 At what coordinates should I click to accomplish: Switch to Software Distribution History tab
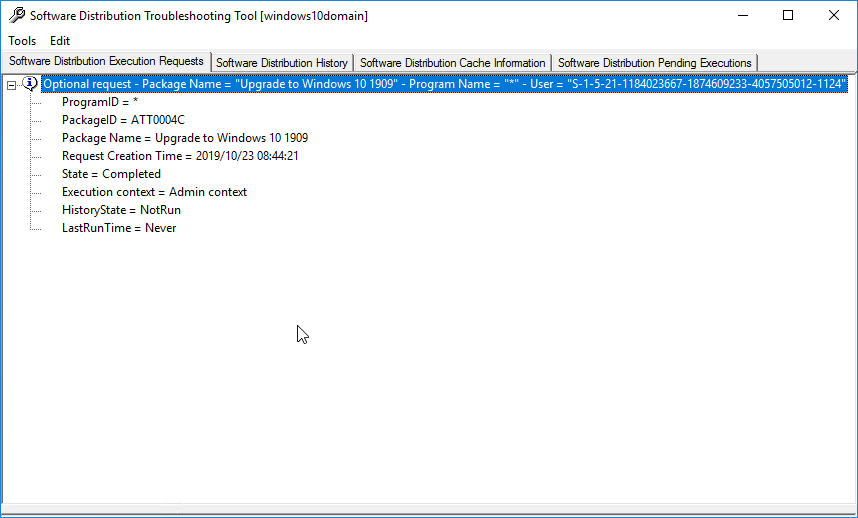(x=282, y=63)
